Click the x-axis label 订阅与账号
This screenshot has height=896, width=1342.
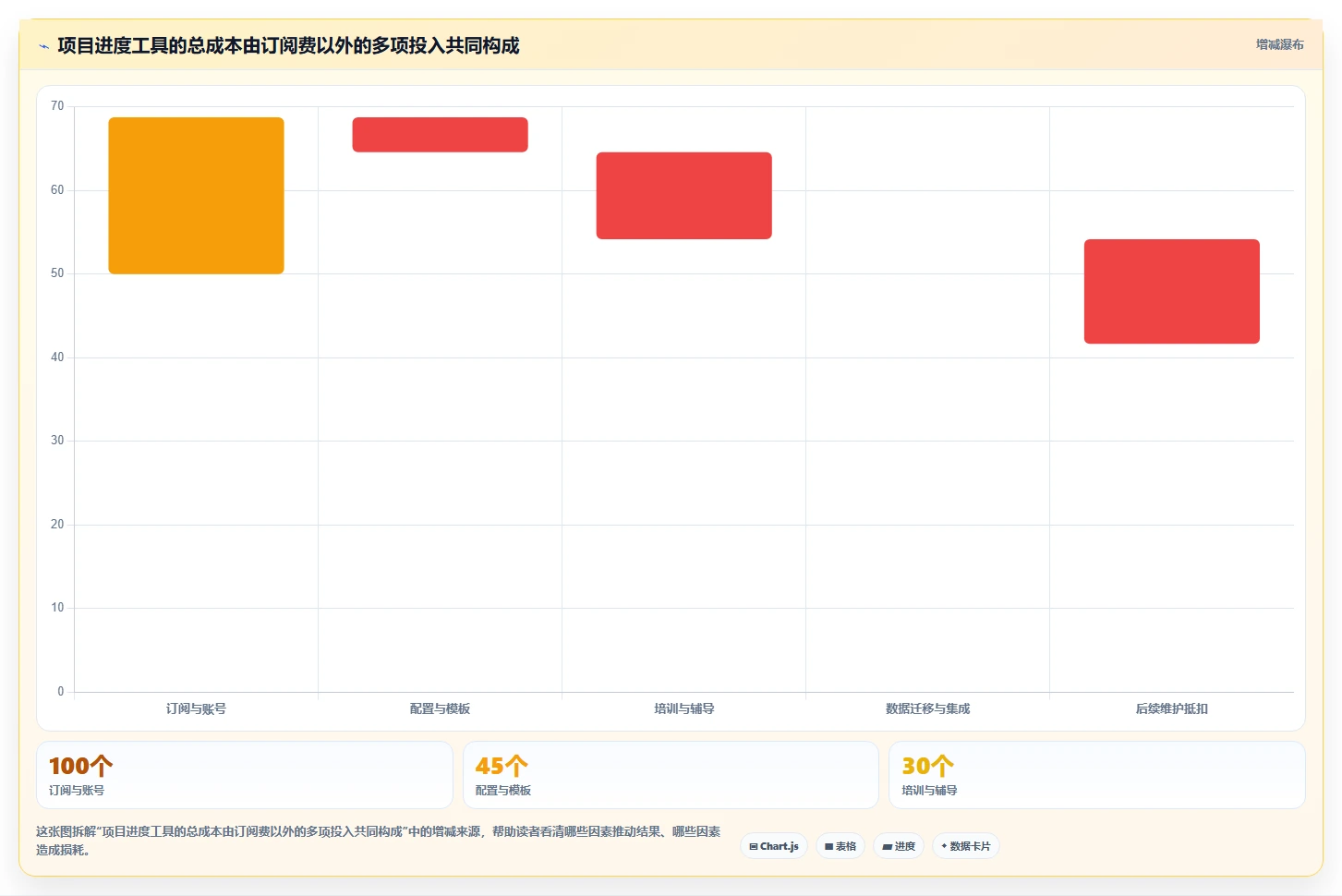tap(196, 708)
